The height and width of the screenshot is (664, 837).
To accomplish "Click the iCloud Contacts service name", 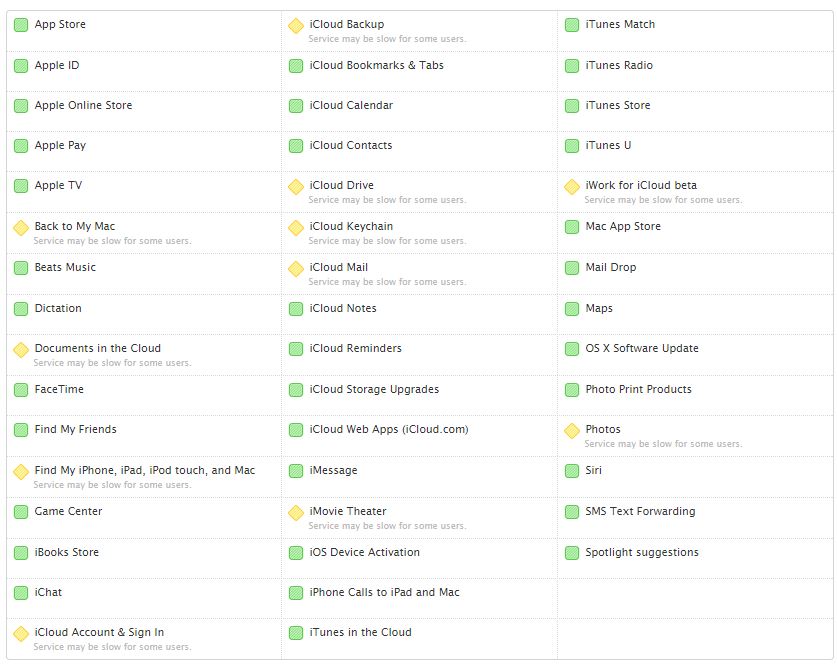I will pos(351,145).
